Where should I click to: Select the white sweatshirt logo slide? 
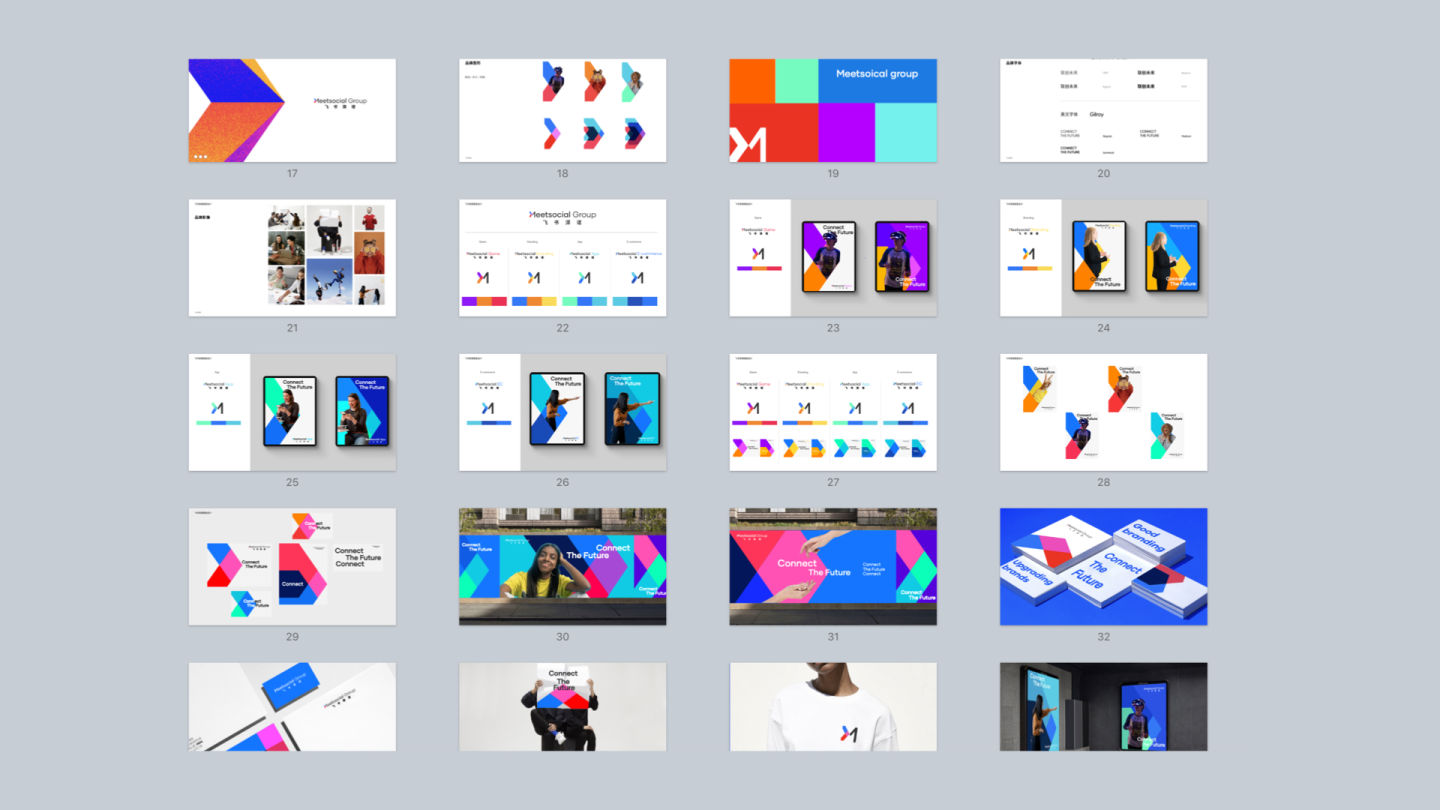pos(833,706)
